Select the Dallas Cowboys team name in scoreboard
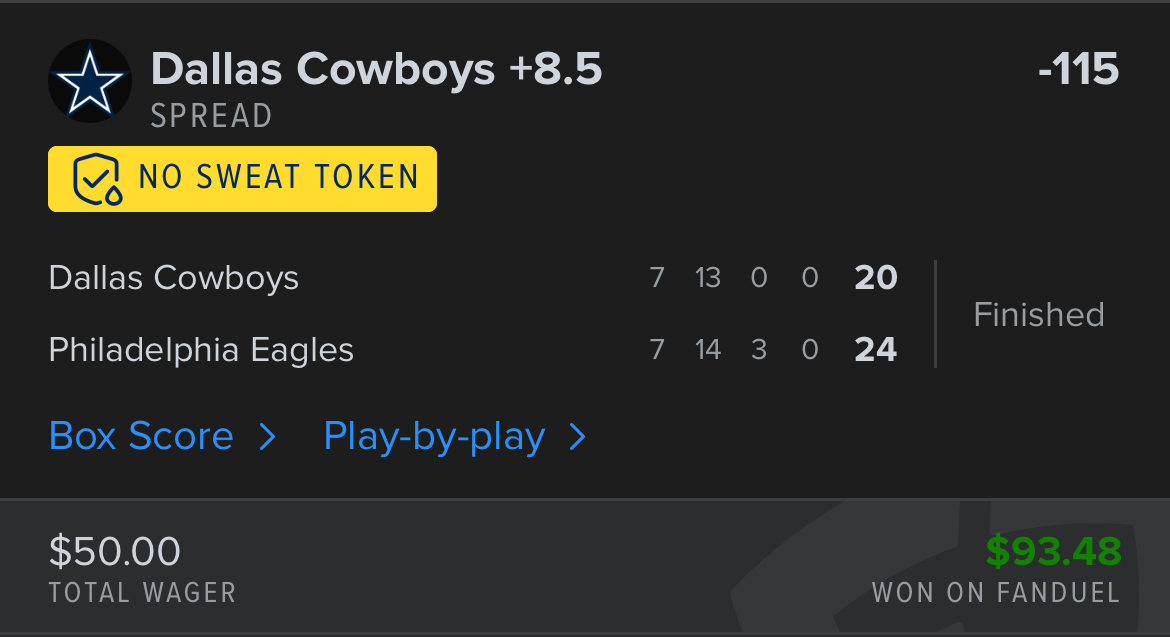Screen dimensions: 1170x637 point(173,277)
